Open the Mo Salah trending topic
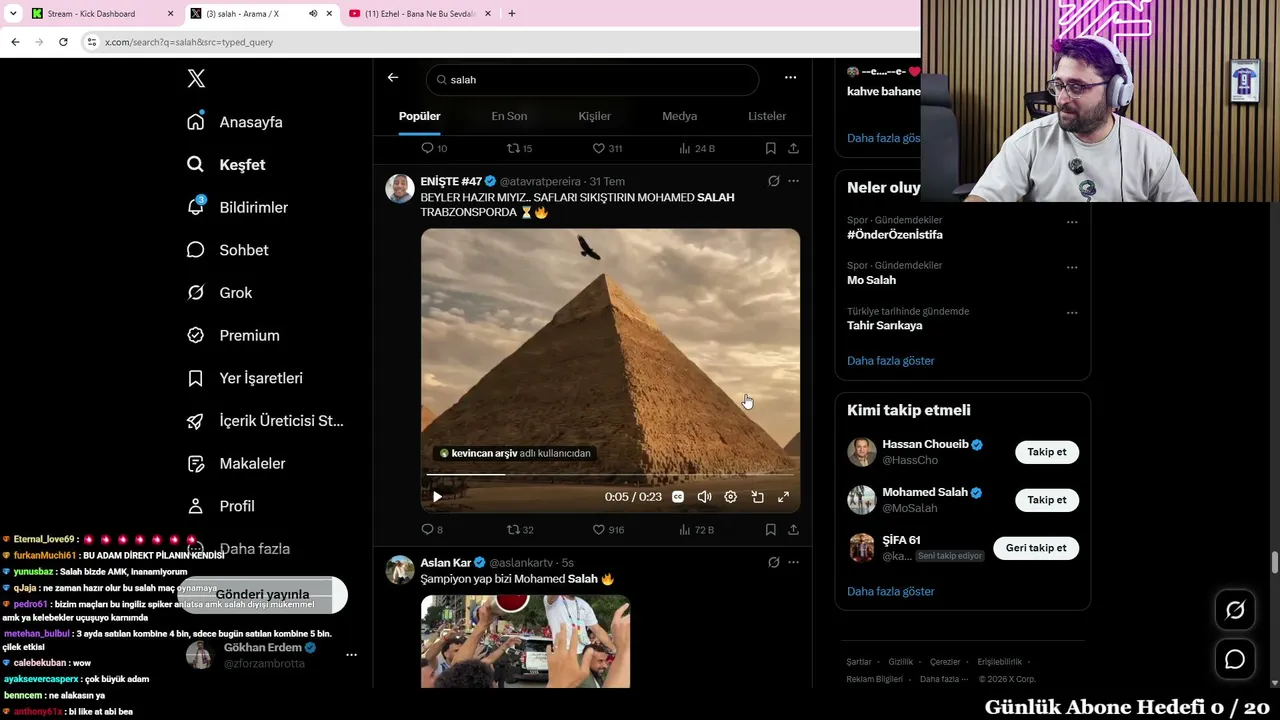The height and width of the screenshot is (720, 1280). (871, 280)
